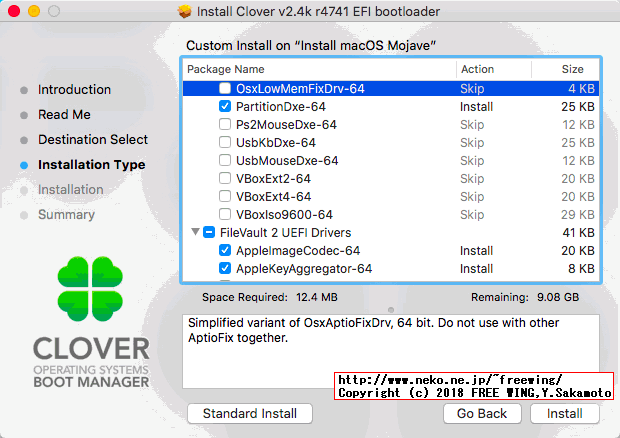Click the split-view divider handle dot
620x438 pixels.
coord(391,310)
